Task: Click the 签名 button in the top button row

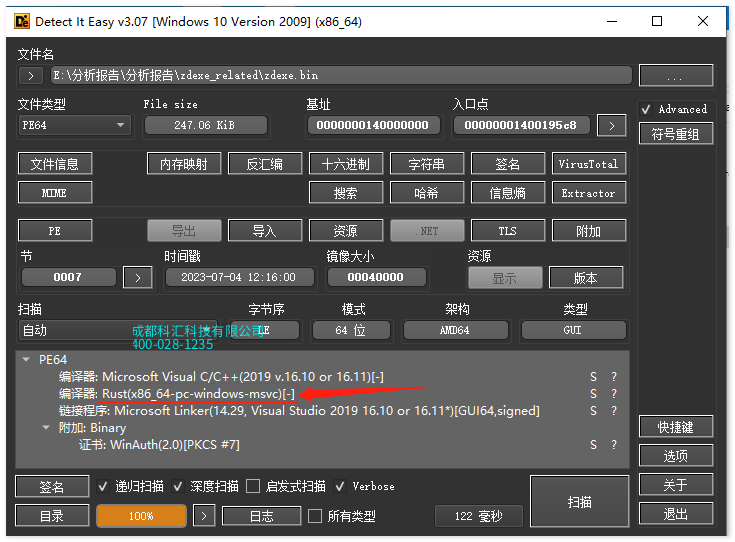Action: (508, 164)
